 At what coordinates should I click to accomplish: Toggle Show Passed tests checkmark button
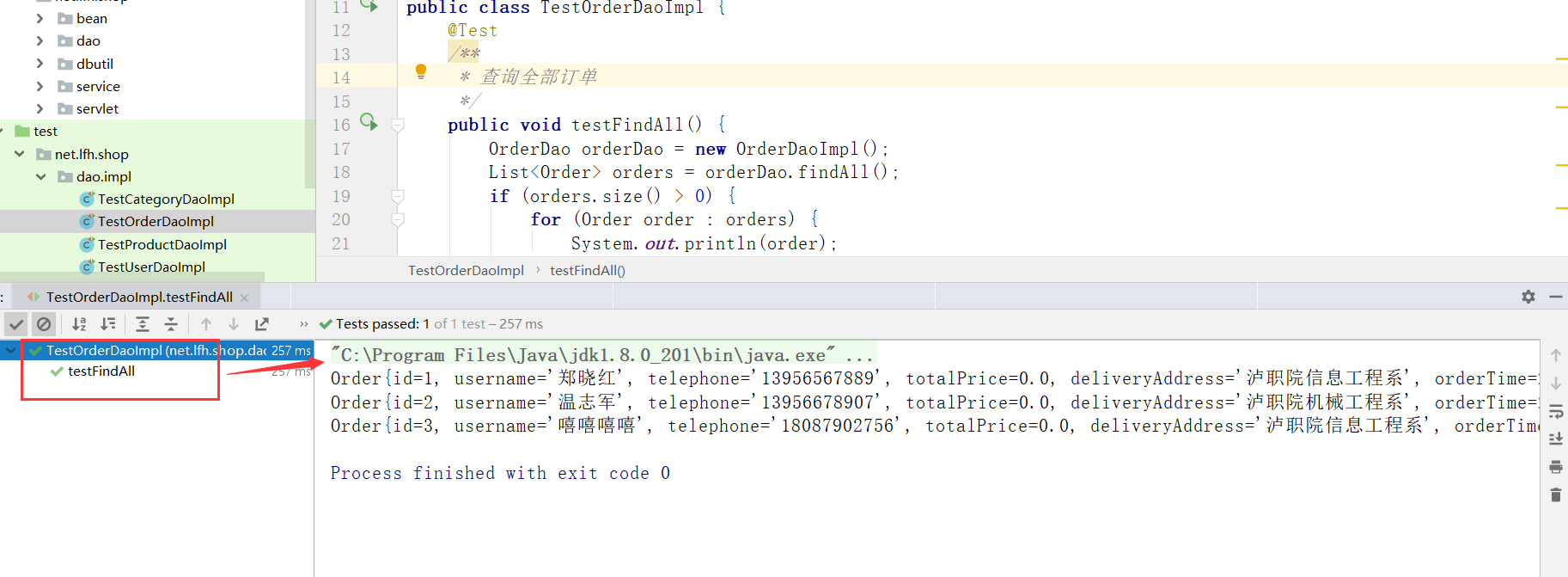point(16,324)
